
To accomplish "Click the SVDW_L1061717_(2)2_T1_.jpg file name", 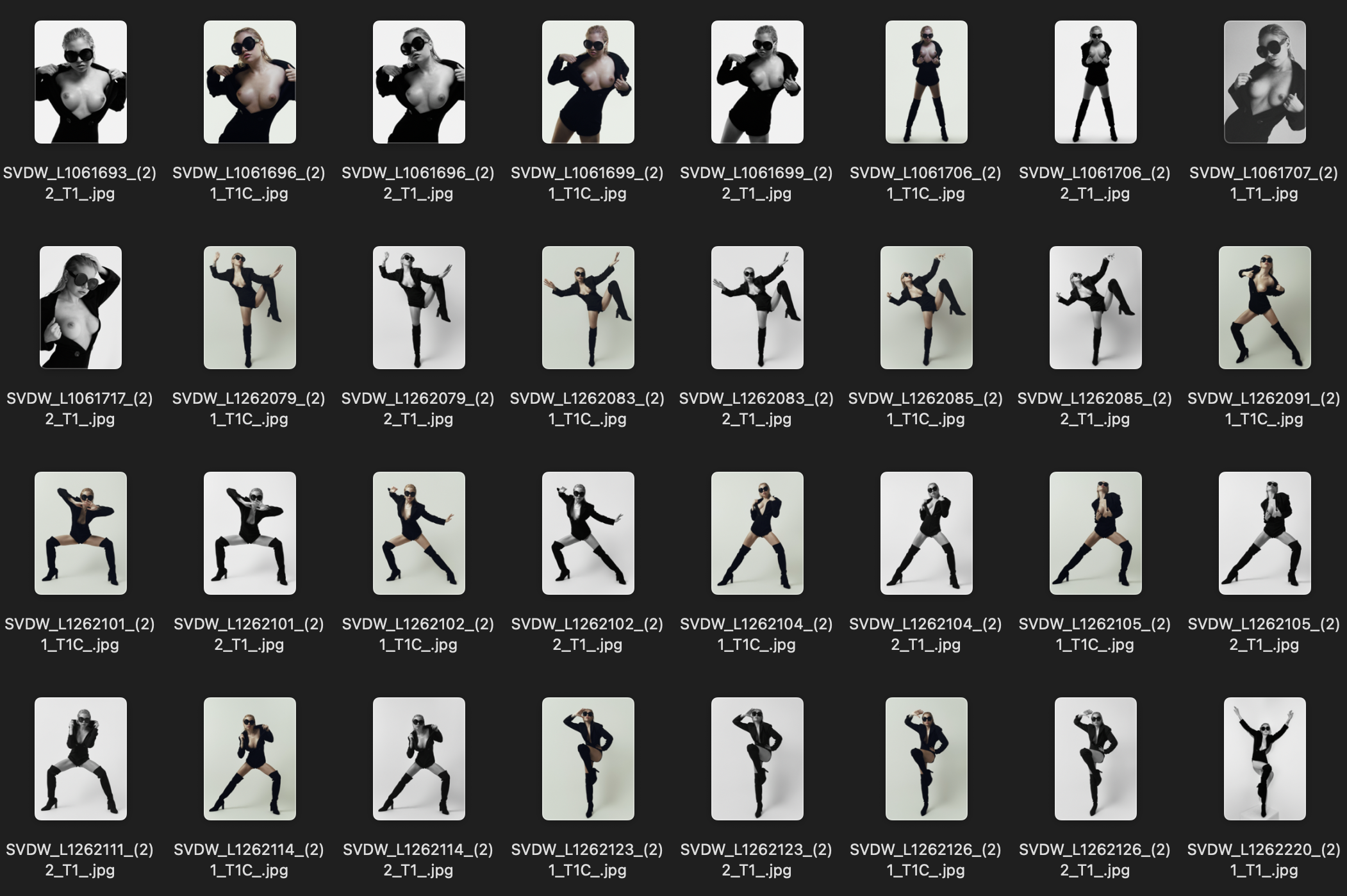I will point(80,408).
